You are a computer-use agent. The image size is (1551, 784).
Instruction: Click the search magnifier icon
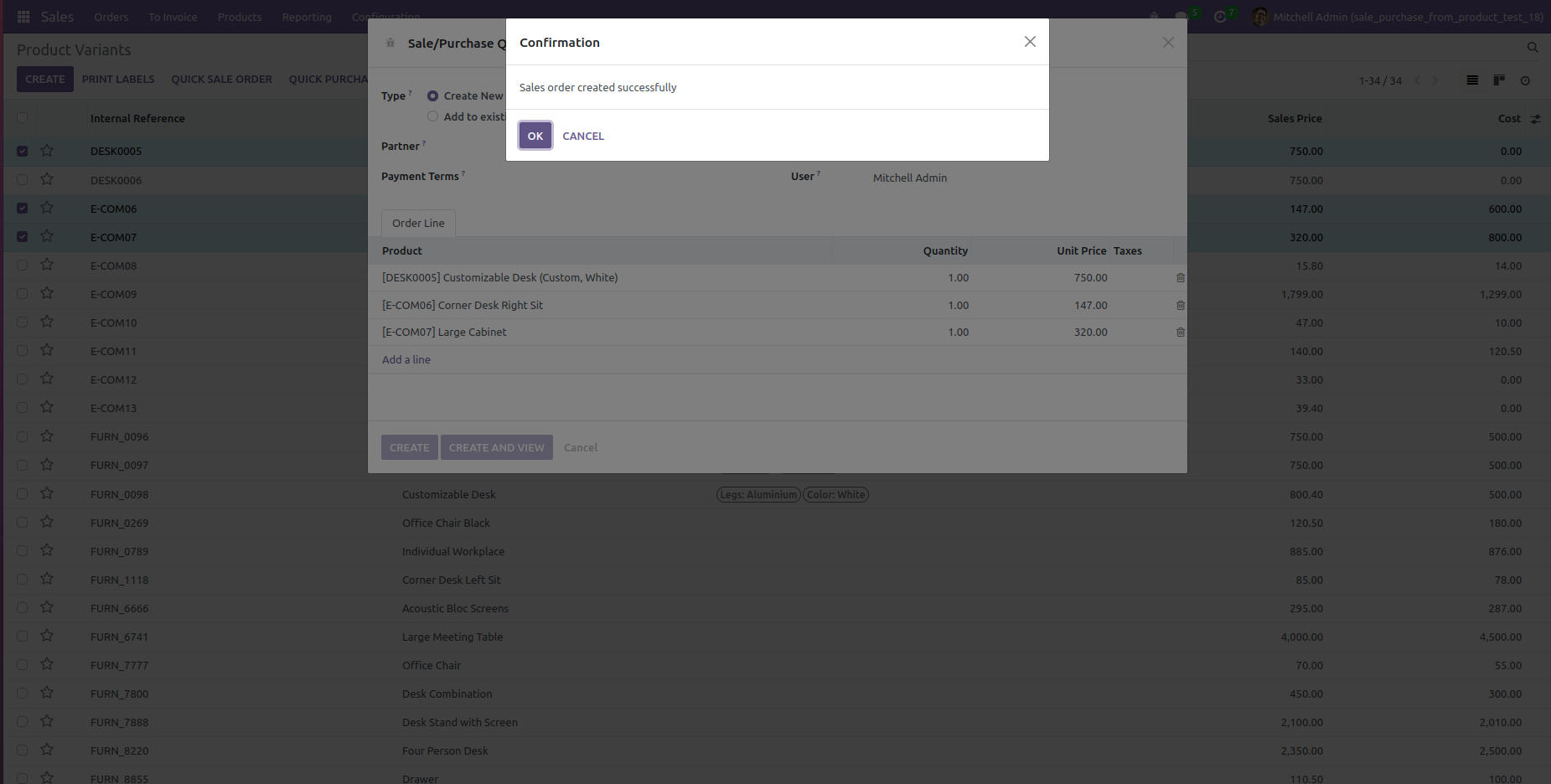tap(1533, 48)
